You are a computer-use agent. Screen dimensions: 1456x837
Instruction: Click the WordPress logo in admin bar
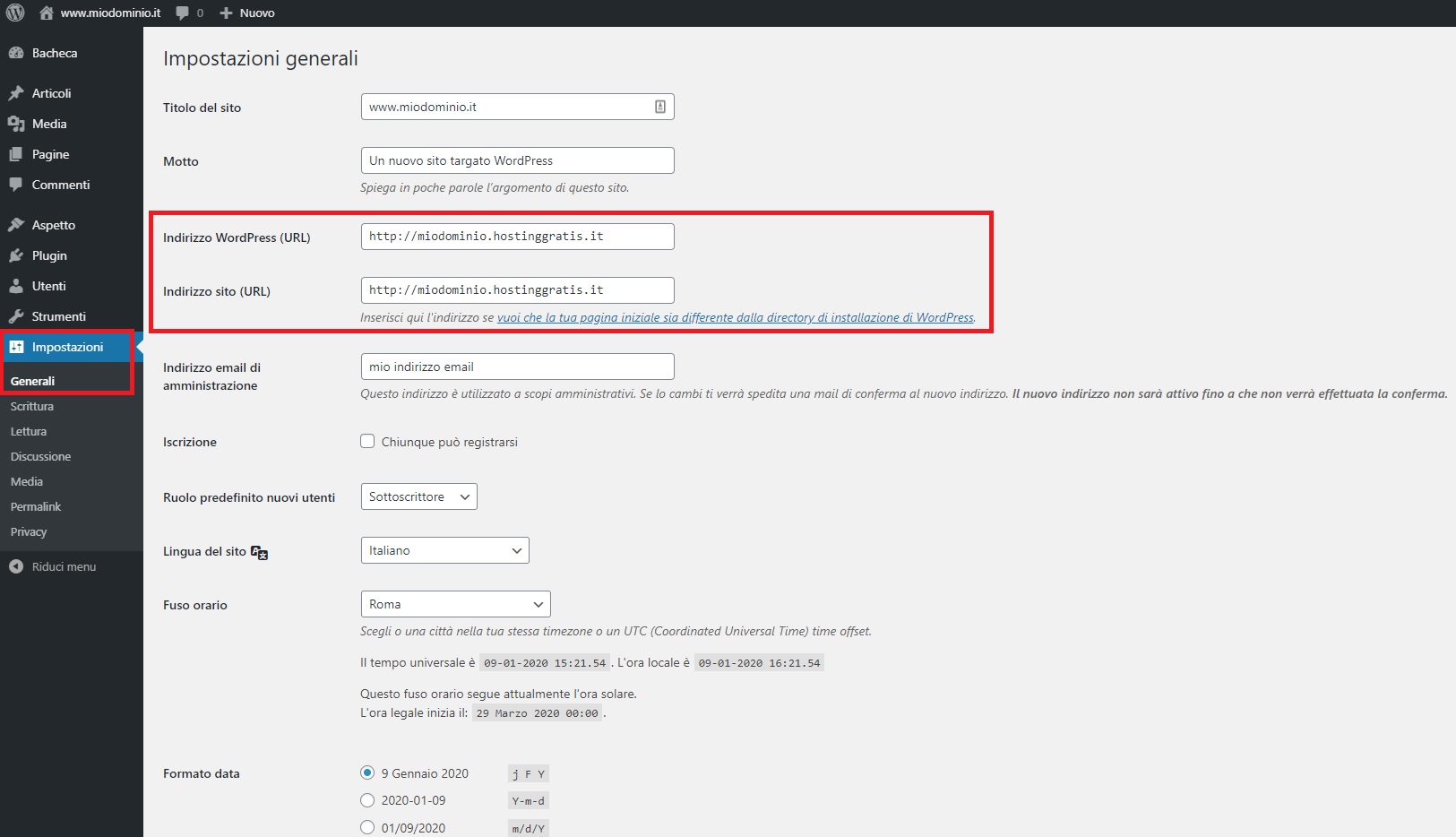click(x=15, y=13)
